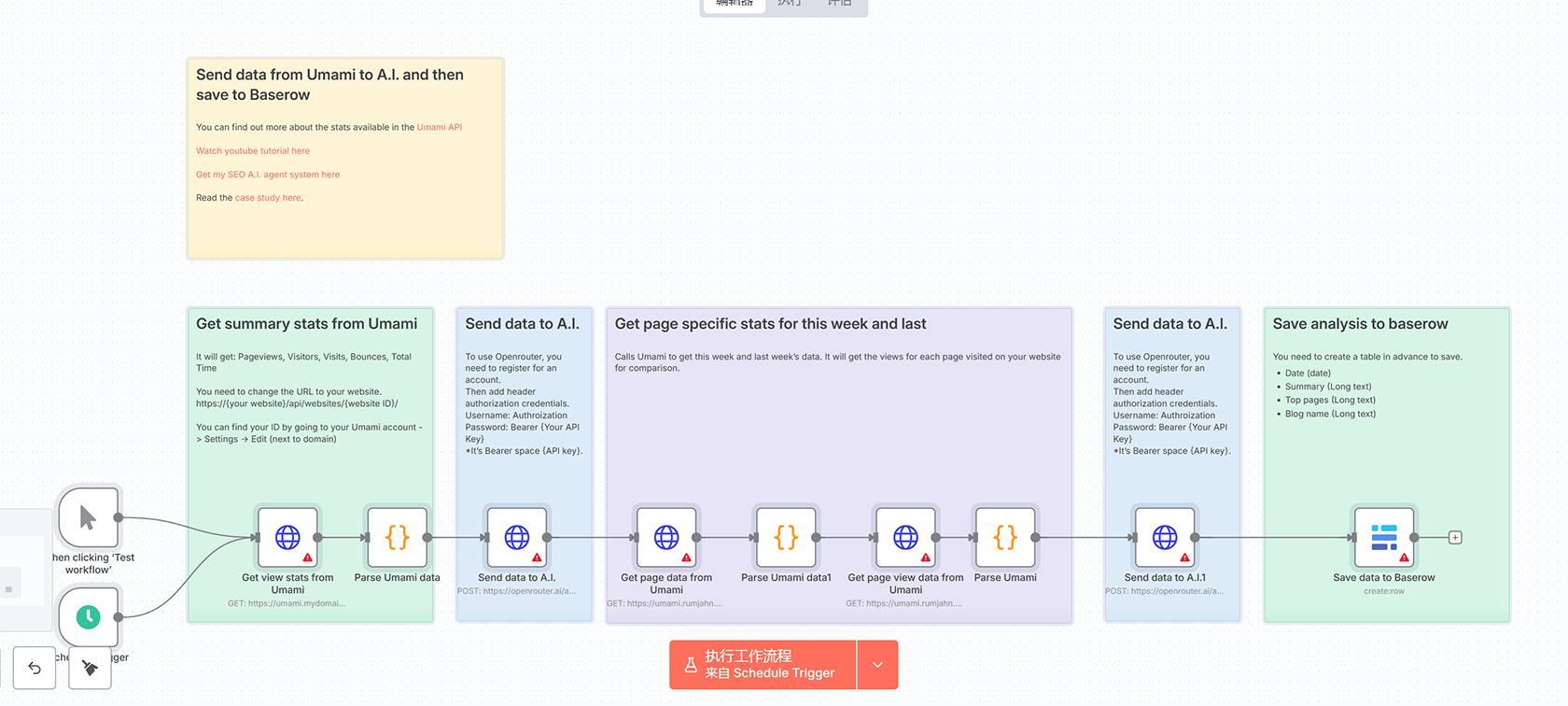The width and height of the screenshot is (1568, 706).
Task: Open the 'Umami API' link
Action: 440,127
